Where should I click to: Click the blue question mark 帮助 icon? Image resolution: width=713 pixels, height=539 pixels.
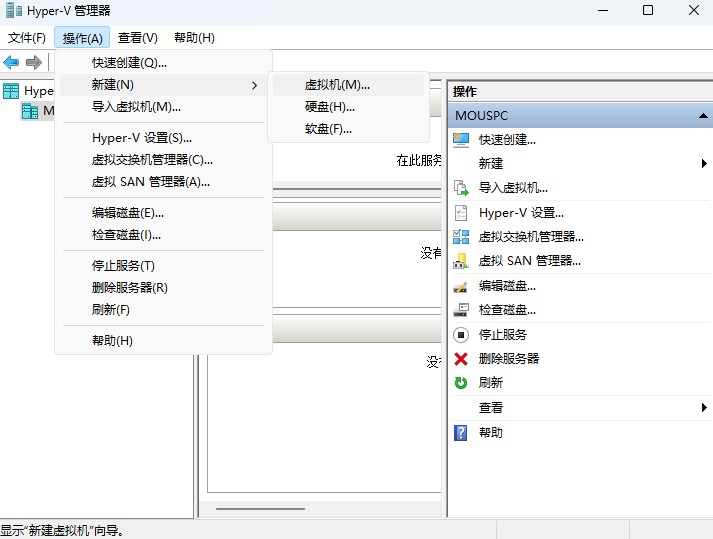point(461,432)
